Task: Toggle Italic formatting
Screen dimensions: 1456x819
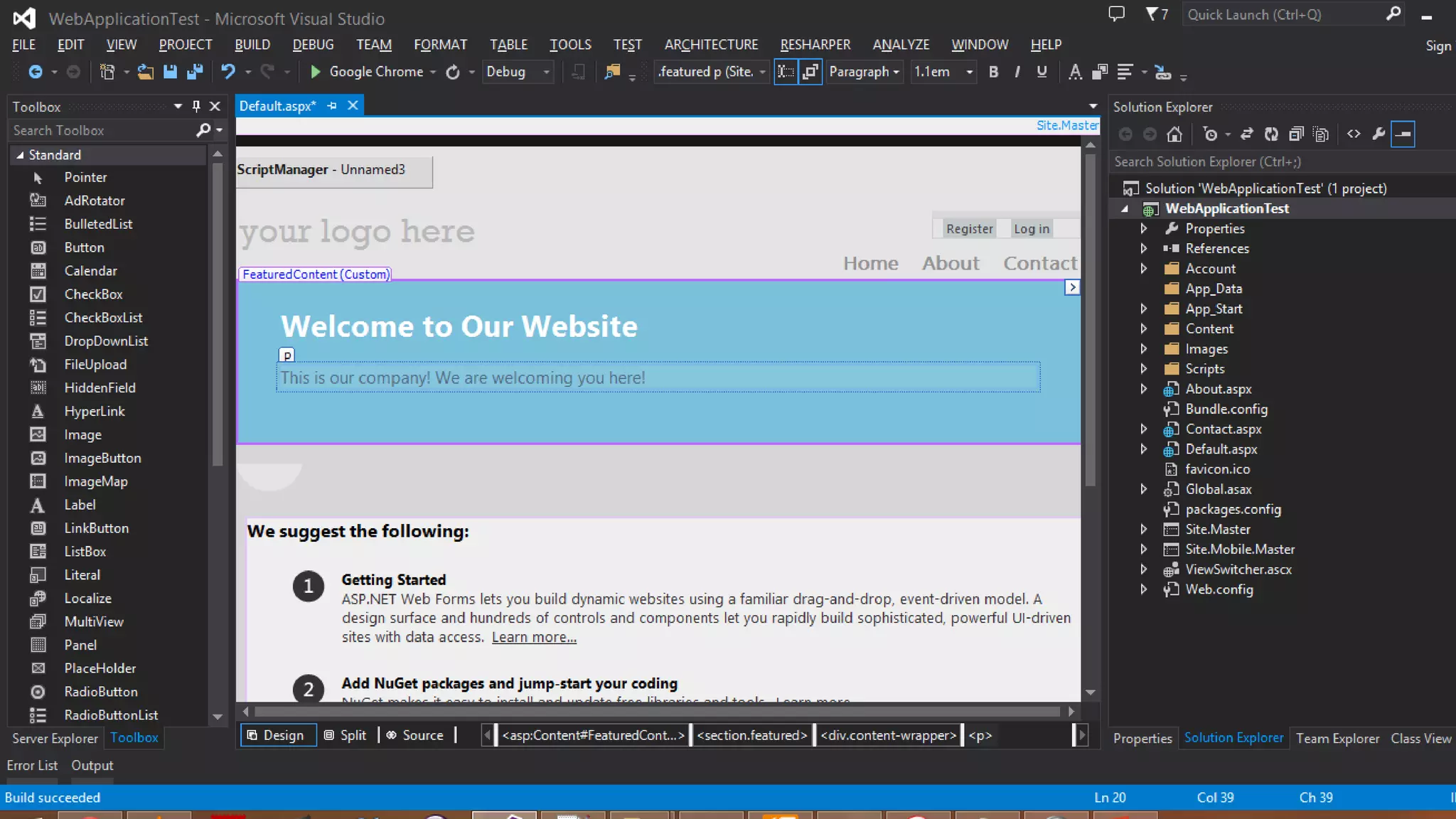Action: (x=1017, y=72)
